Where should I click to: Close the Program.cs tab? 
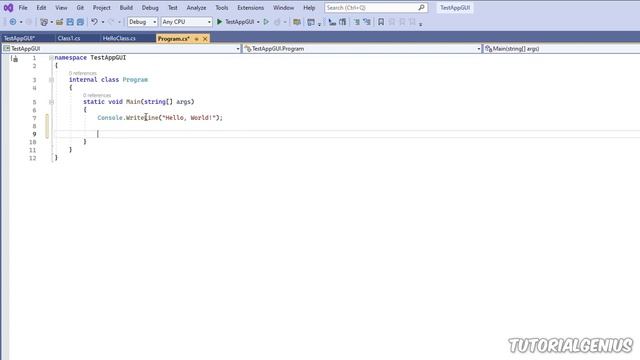tap(205, 39)
